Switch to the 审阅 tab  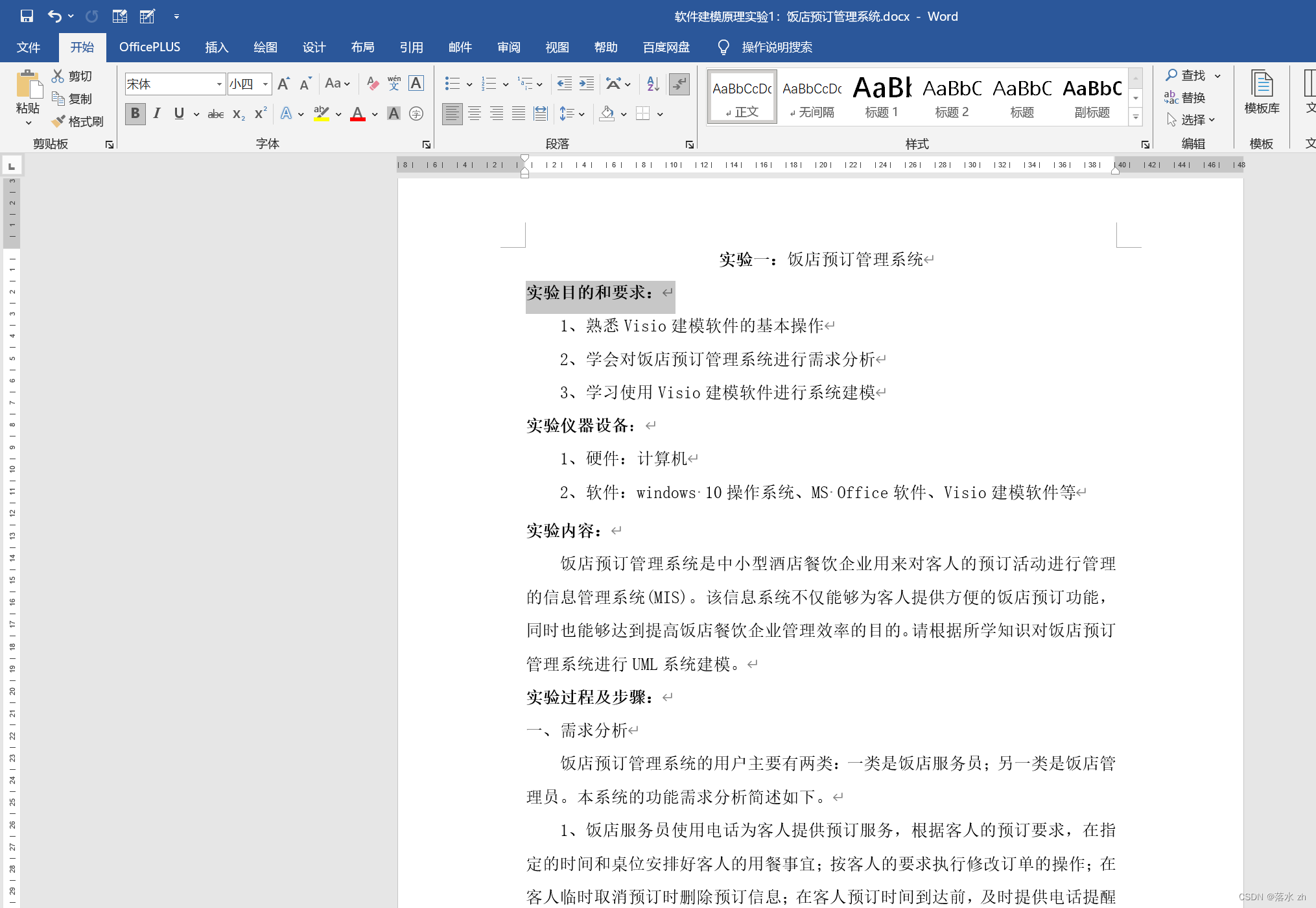click(509, 47)
